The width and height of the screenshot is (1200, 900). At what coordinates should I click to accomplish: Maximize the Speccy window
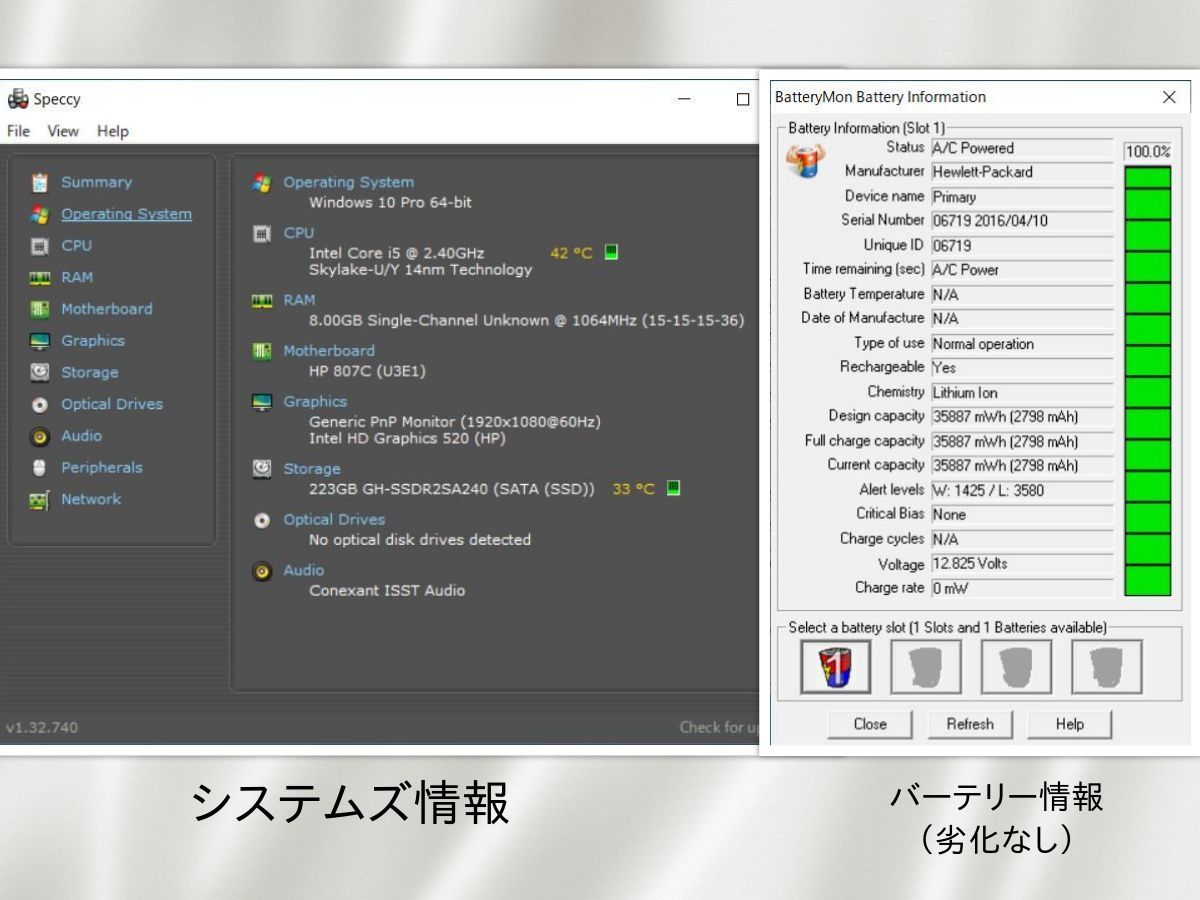[742, 99]
